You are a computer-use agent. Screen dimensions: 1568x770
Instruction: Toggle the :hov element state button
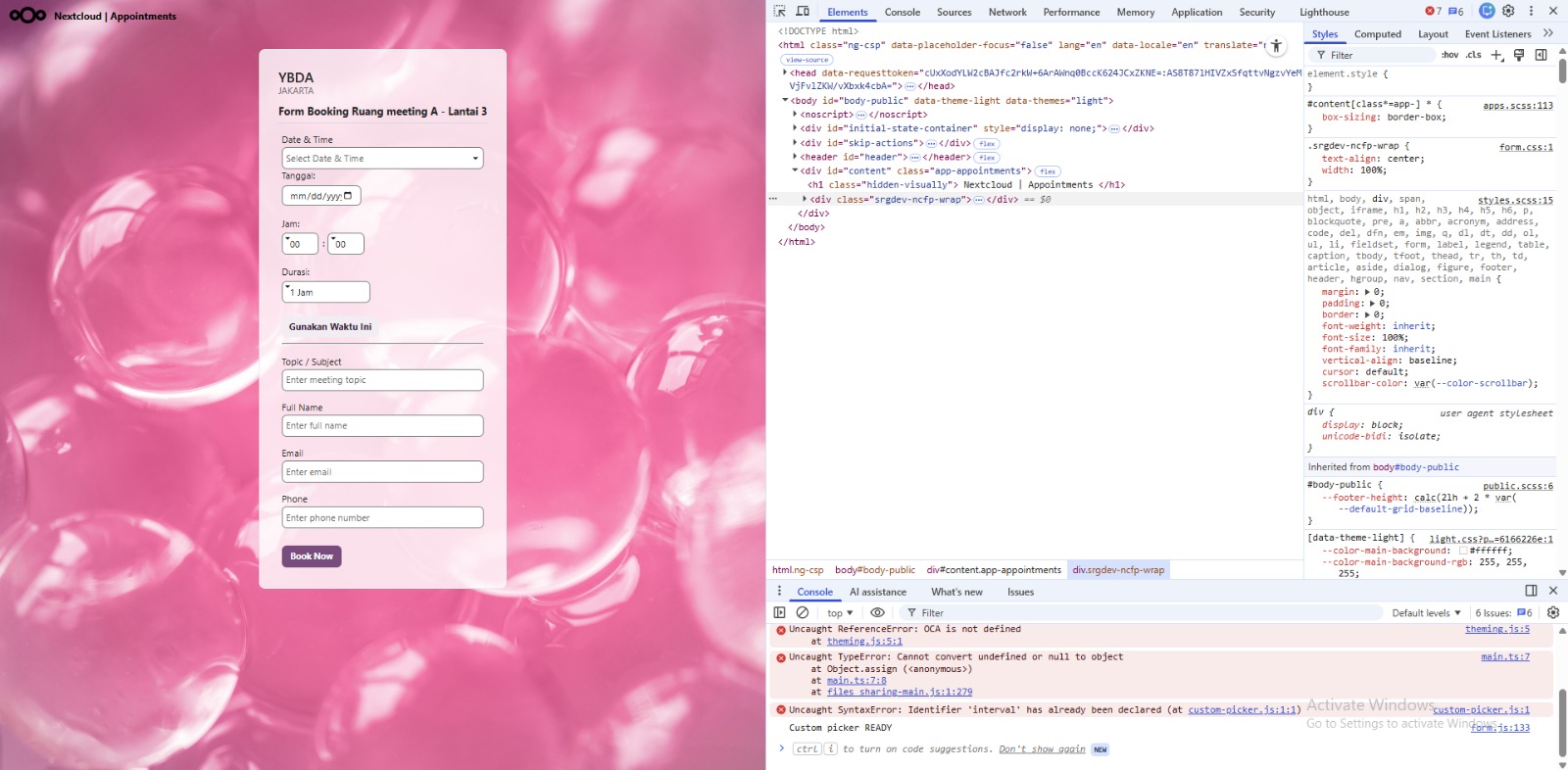(1449, 55)
